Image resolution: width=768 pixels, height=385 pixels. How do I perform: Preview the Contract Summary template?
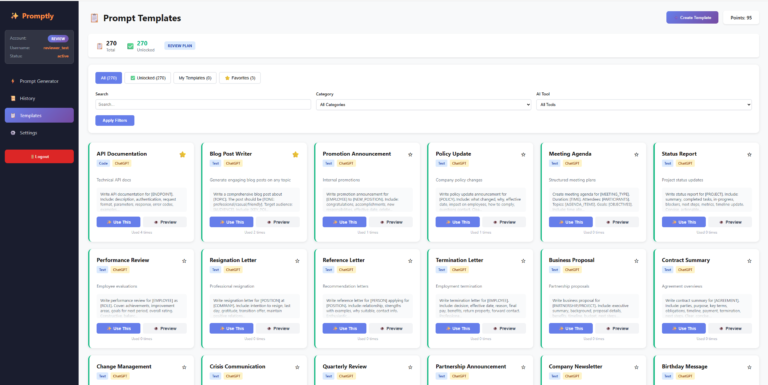point(730,328)
